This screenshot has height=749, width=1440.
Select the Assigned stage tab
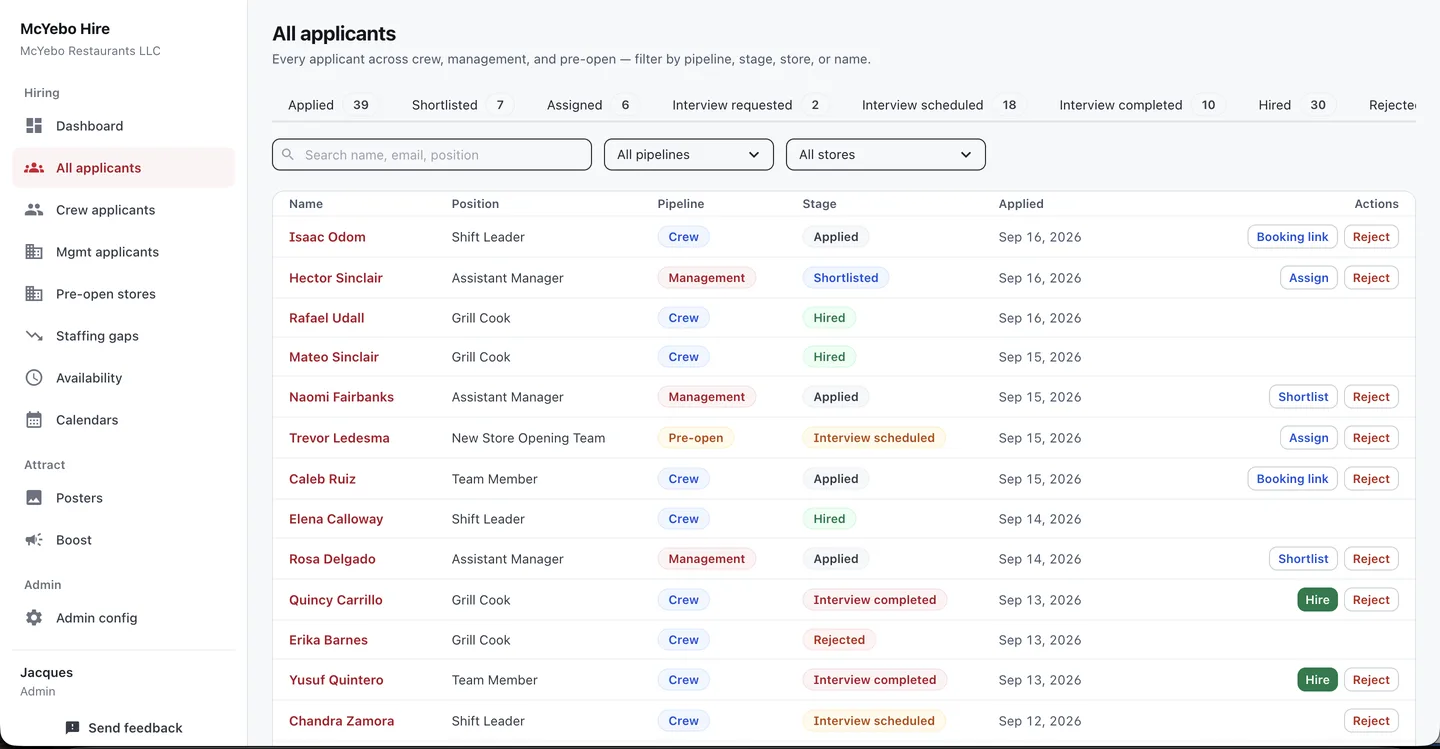pyautogui.click(x=592, y=105)
